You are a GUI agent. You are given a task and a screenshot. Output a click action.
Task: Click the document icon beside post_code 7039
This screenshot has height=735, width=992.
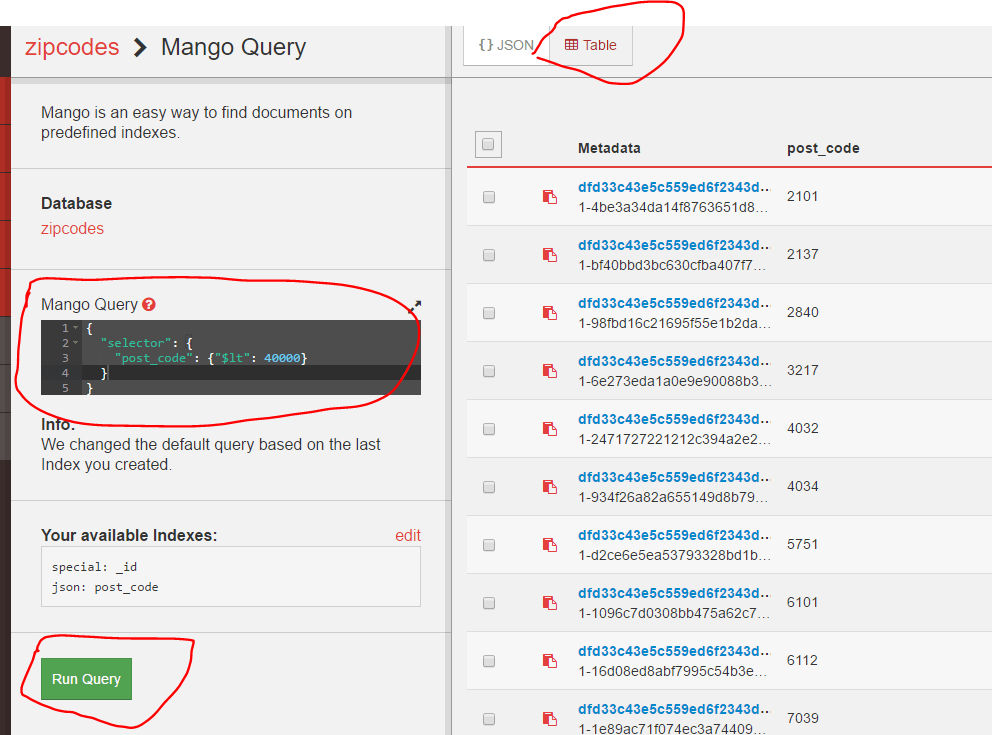click(548, 719)
